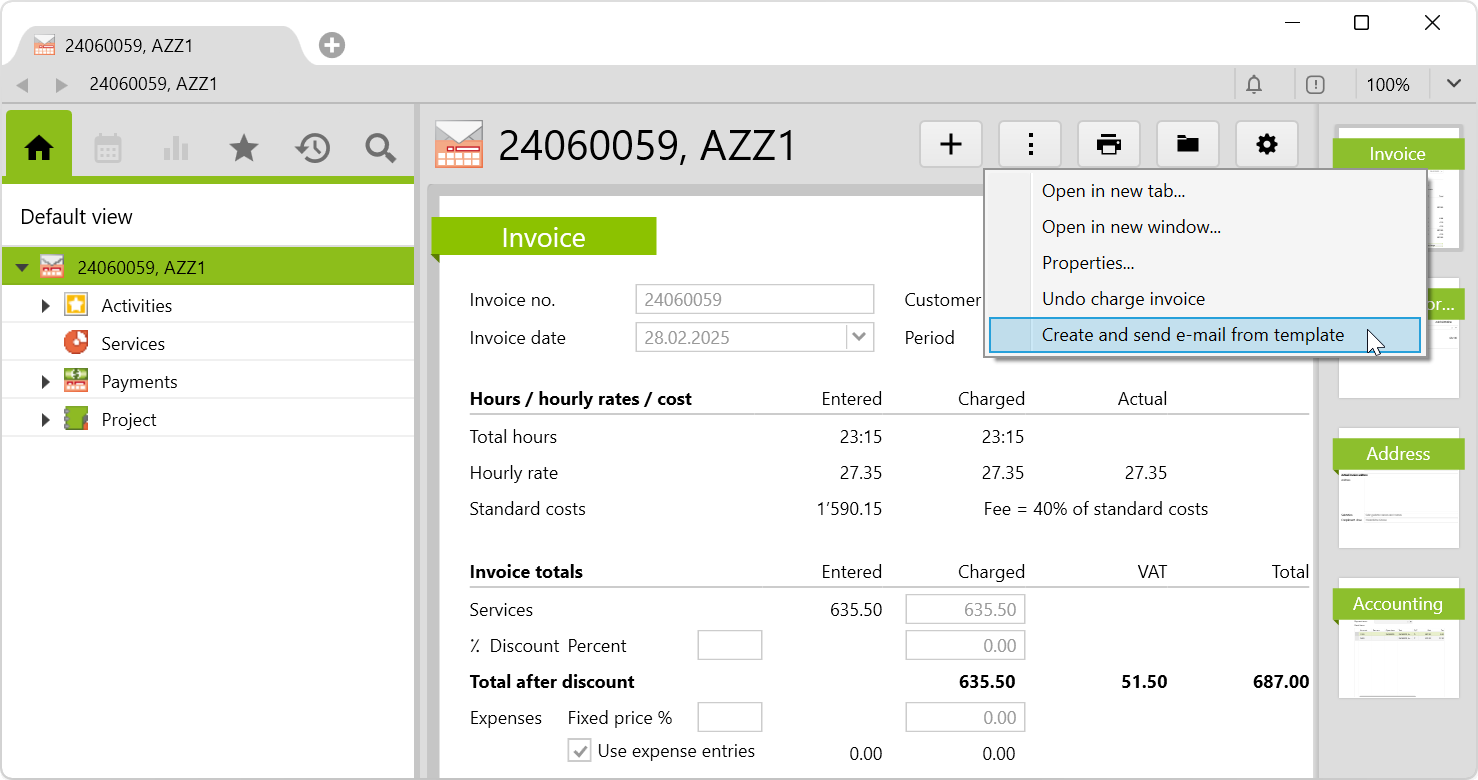The width and height of the screenshot is (1478, 780).
Task: Click the Discount Percent input field
Action: pyautogui.click(x=729, y=646)
